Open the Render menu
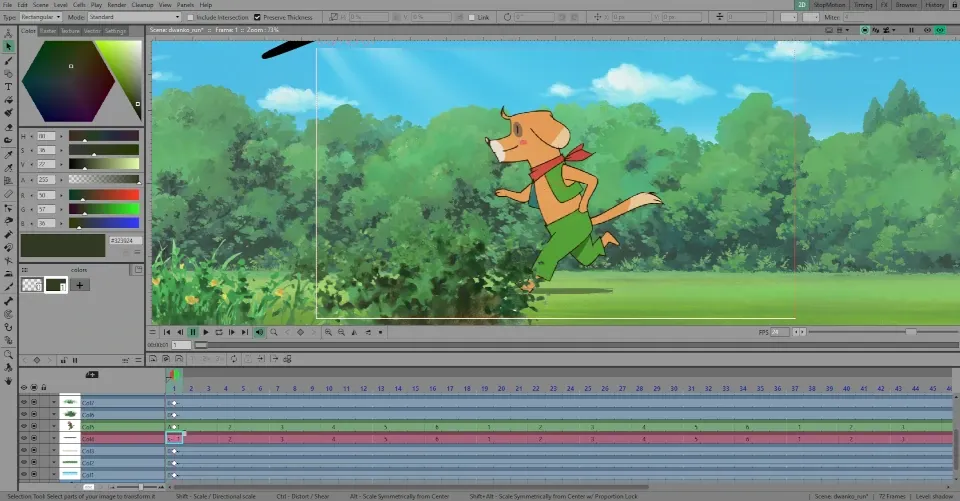The height and width of the screenshot is (501, 960). click(117, 5)
